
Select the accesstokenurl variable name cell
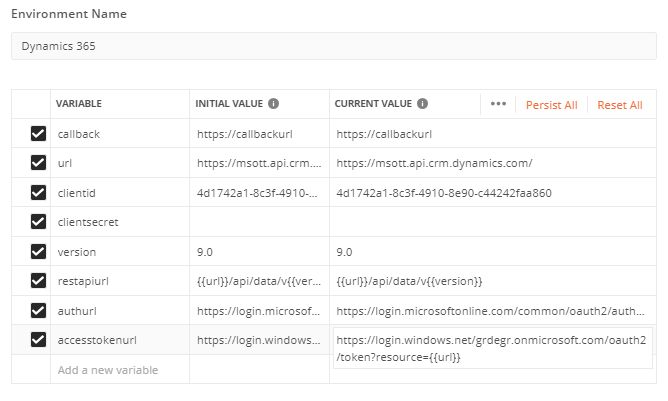(x=120, y=340)
